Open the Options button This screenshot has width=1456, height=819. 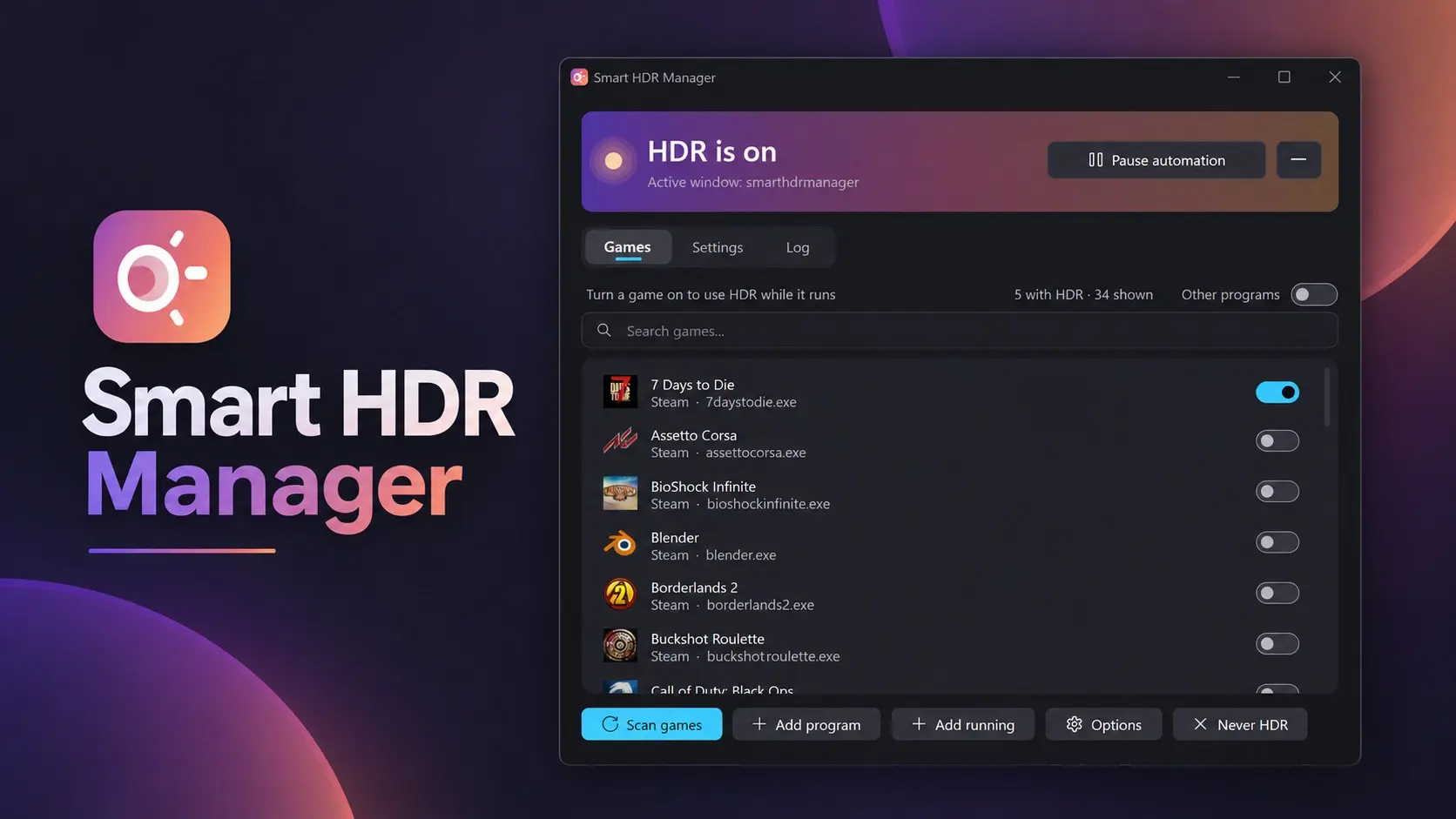(x=1103, y=724)
